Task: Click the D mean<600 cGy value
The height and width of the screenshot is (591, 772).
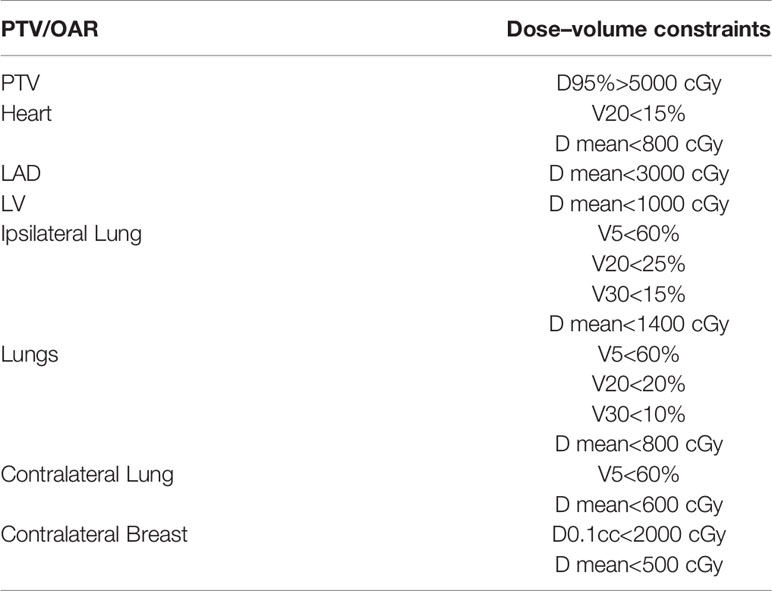Action: [639, 505]
